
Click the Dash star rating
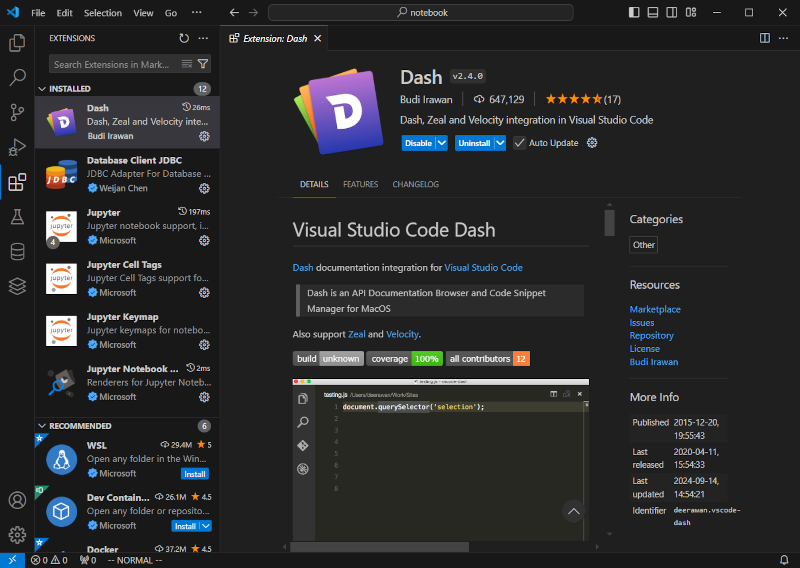pos(583,99)
